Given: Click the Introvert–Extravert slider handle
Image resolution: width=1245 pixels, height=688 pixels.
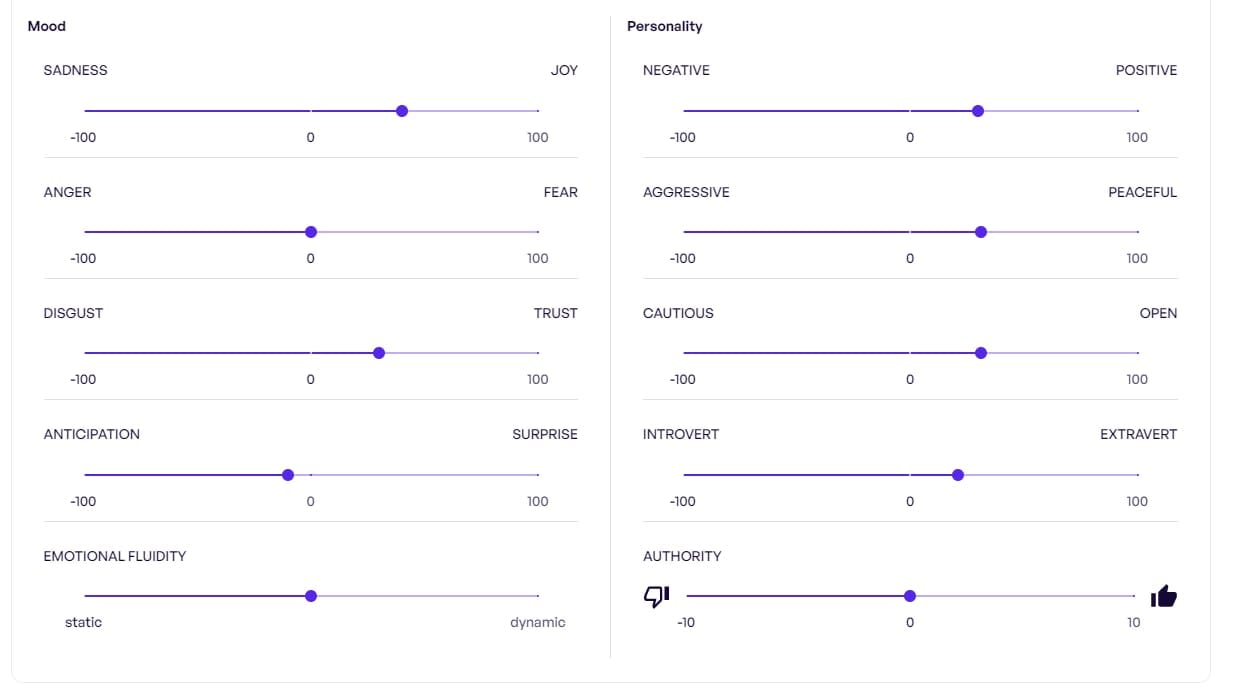Looking at the screenshot, I should pyautogui.click(x=958, y=475).
